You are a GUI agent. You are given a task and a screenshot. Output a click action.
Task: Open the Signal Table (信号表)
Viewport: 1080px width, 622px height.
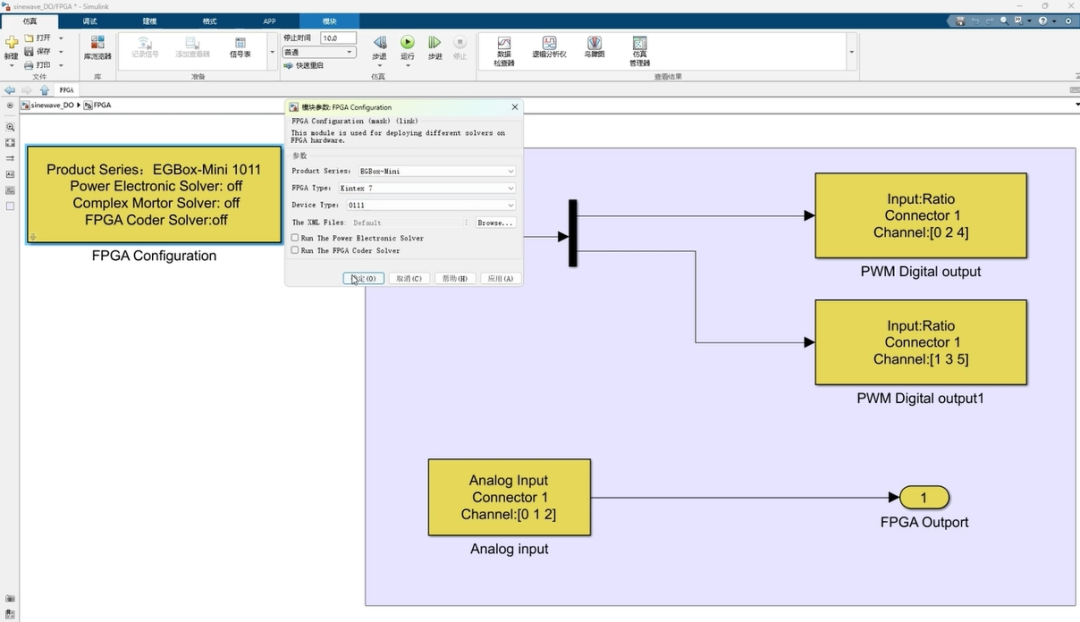[x=240, y=47]
